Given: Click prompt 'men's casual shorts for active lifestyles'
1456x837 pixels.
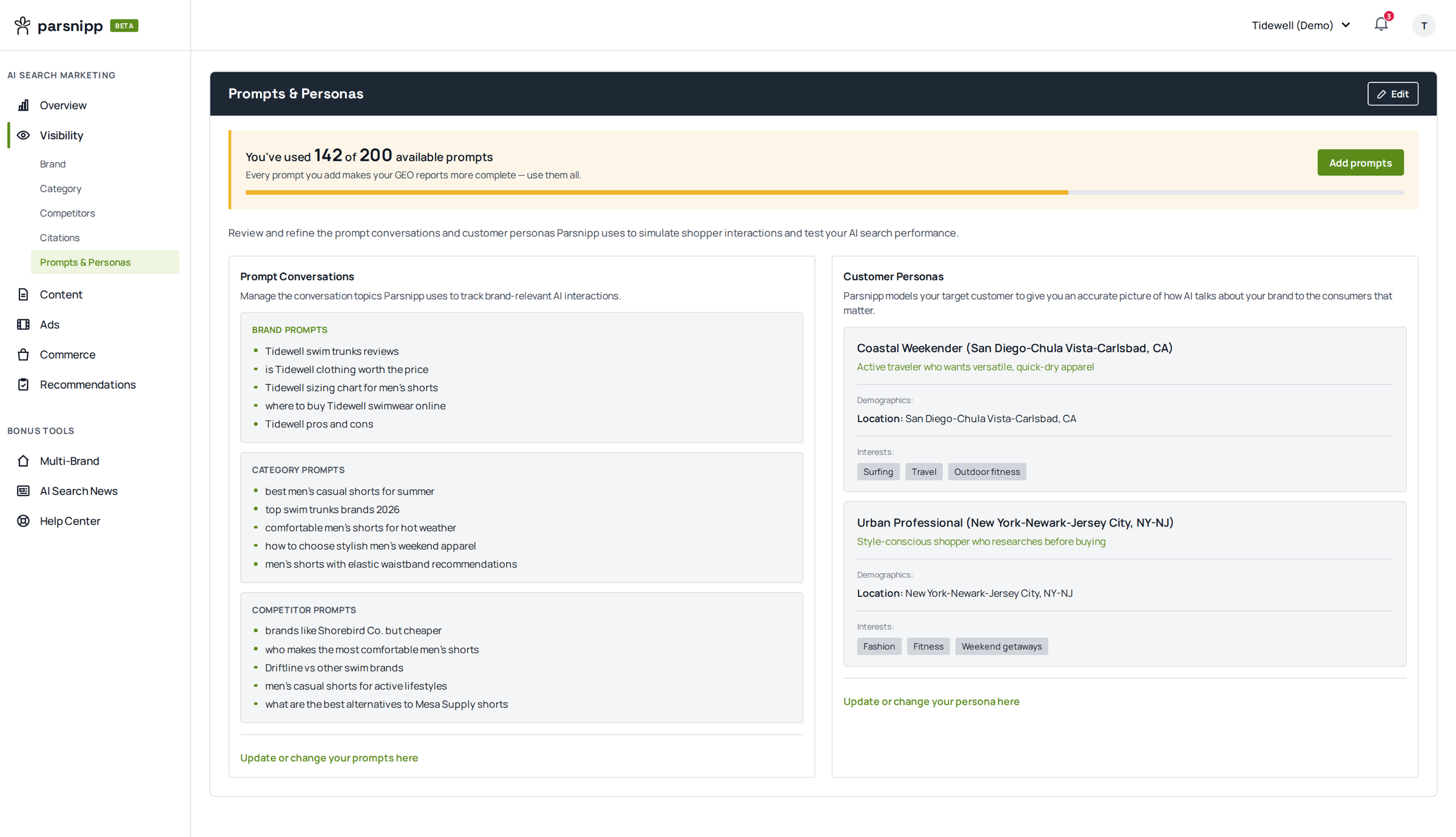Looking at the screenshot, I should (356, 686).
